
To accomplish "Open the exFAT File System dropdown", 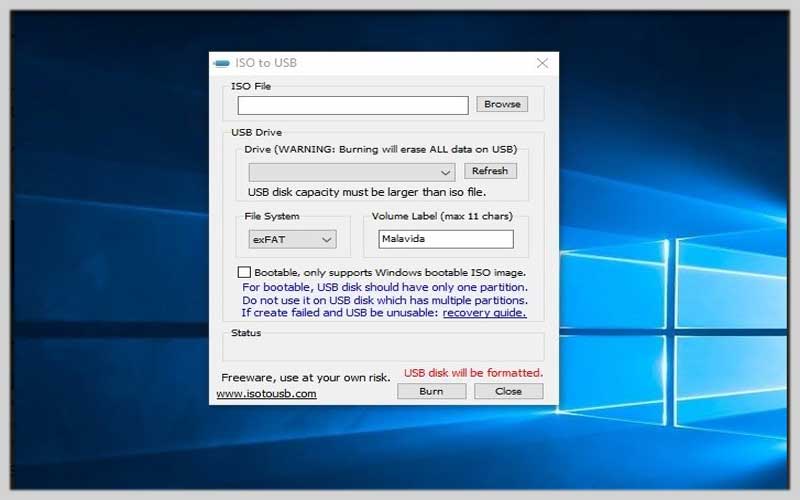I will click(292, 239).
